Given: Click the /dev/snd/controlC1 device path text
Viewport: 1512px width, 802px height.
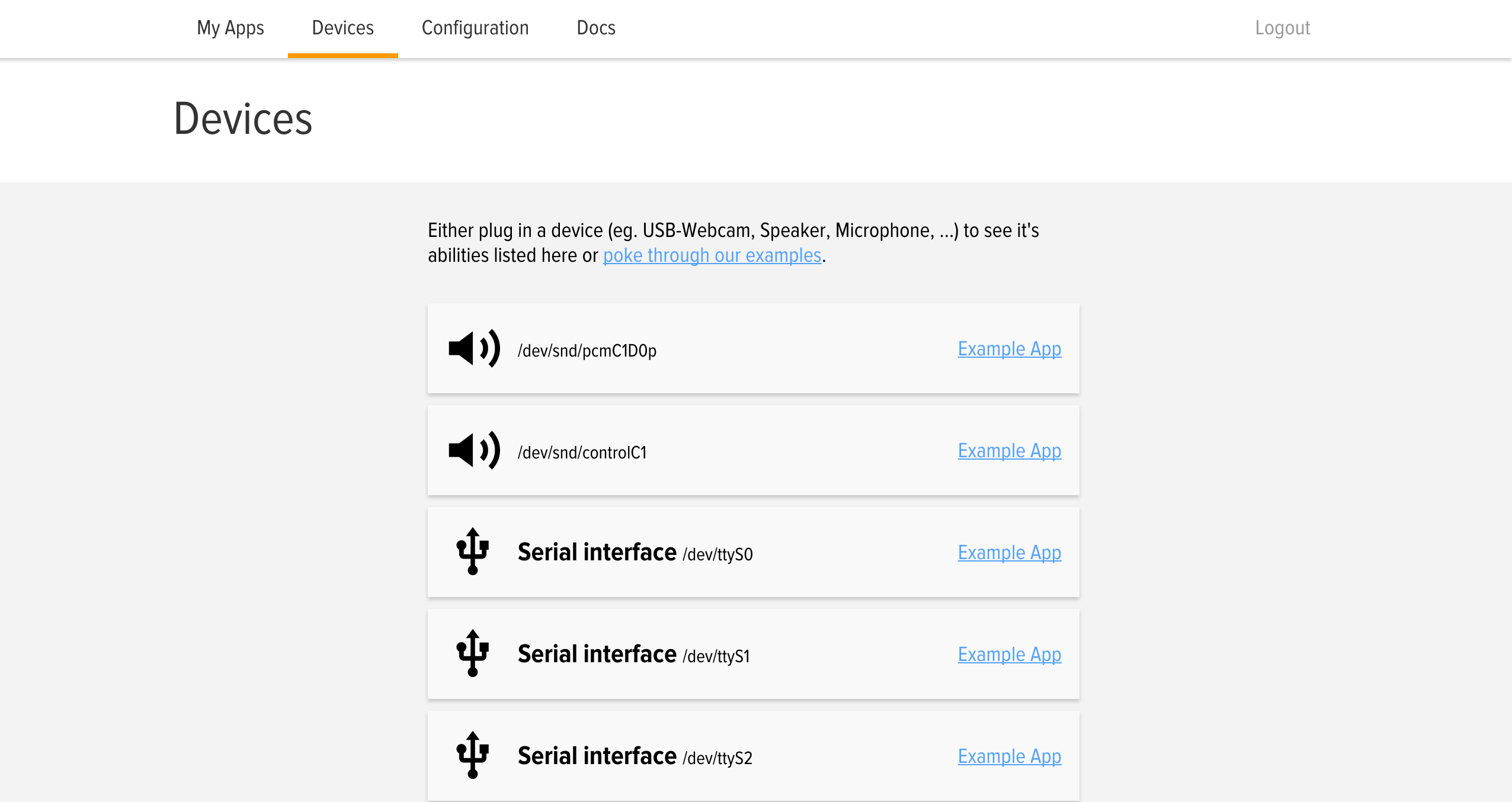Looking at the screenshot, I should [x=582, y=453].
